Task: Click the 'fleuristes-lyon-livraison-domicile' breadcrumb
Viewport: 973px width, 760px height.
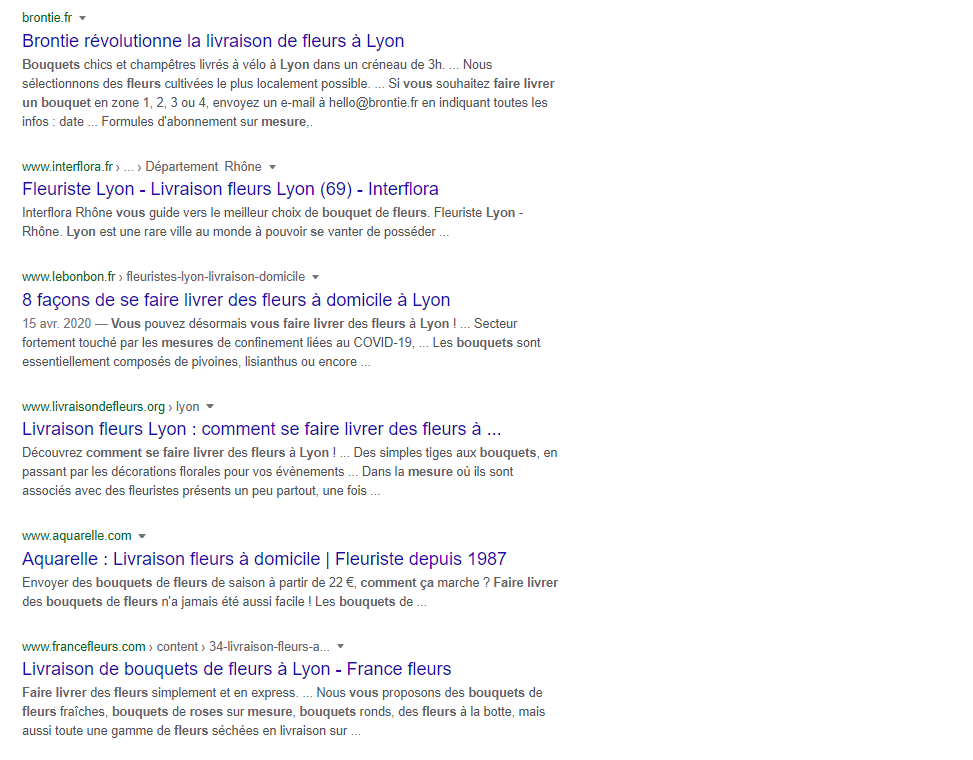Action: pos(216,276)
